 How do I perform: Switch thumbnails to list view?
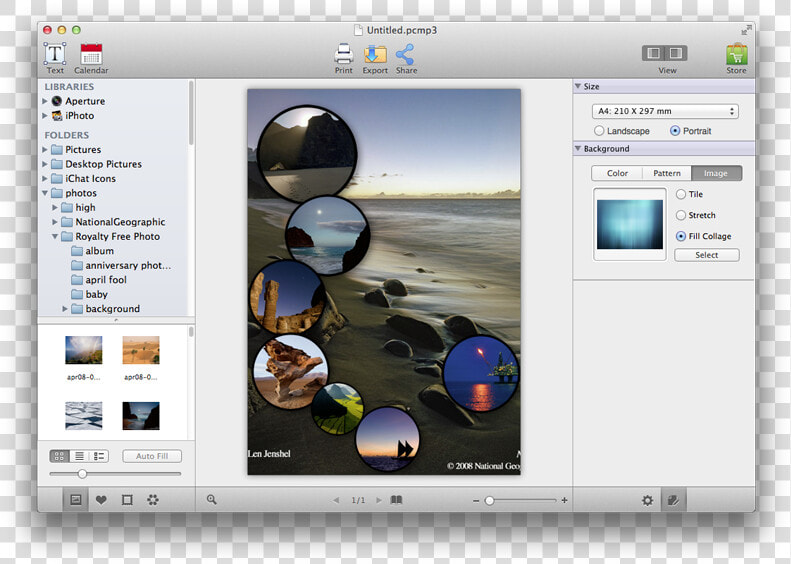coord(79,456)
